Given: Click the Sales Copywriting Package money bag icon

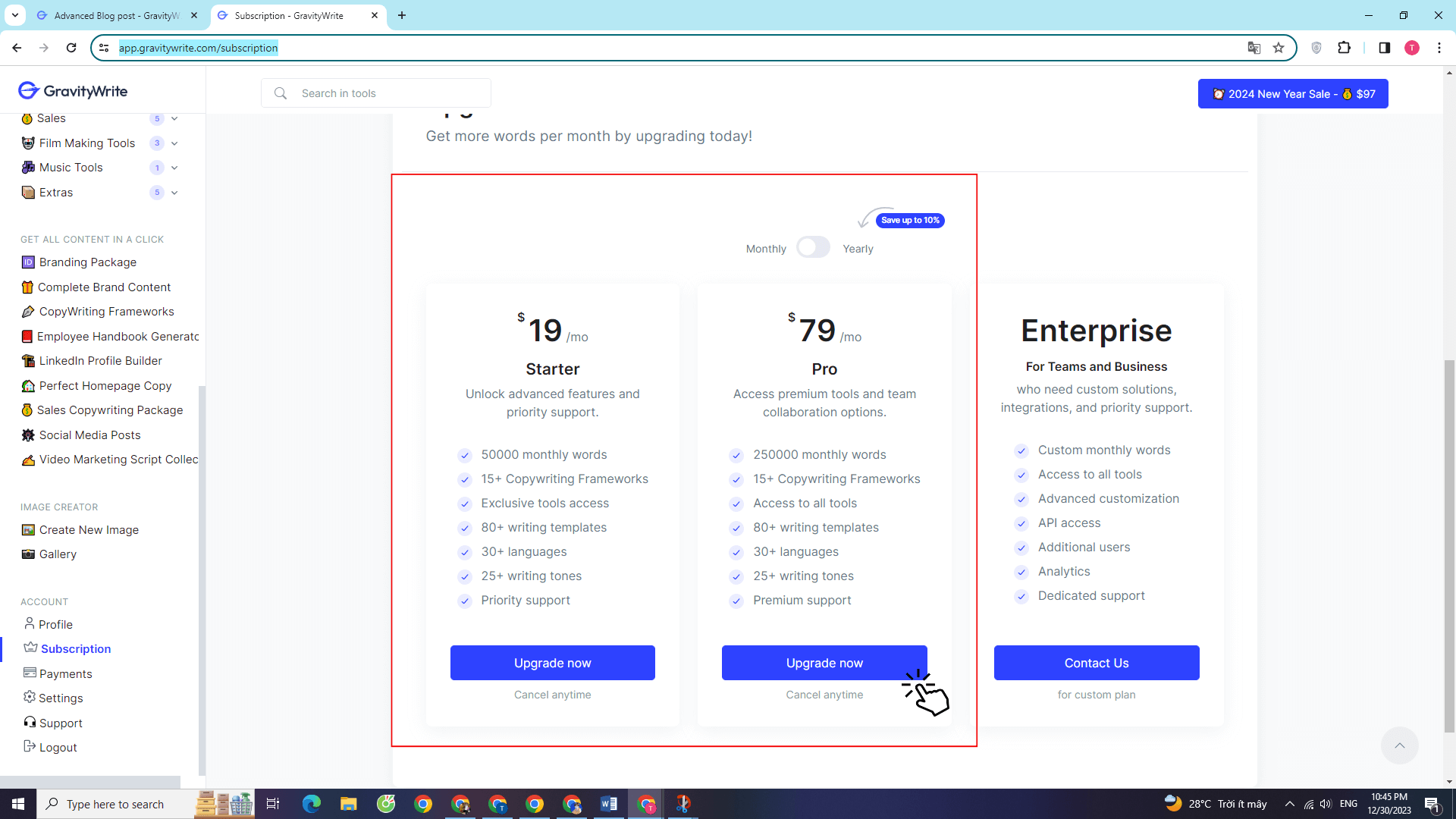Looking at the screenshot, I should tap(27, 410).
